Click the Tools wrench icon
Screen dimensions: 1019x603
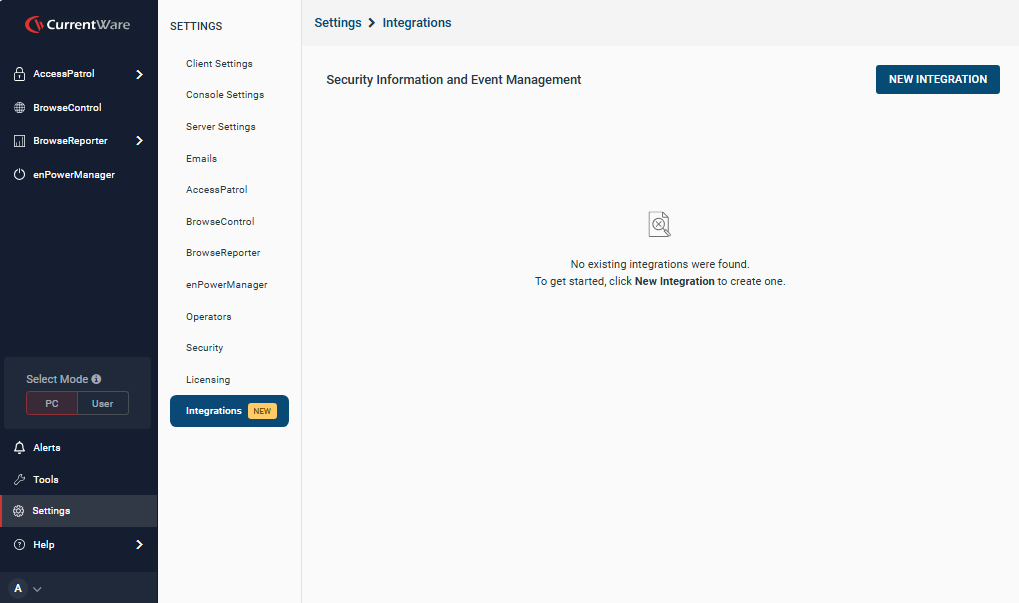[x=19, y=480]
